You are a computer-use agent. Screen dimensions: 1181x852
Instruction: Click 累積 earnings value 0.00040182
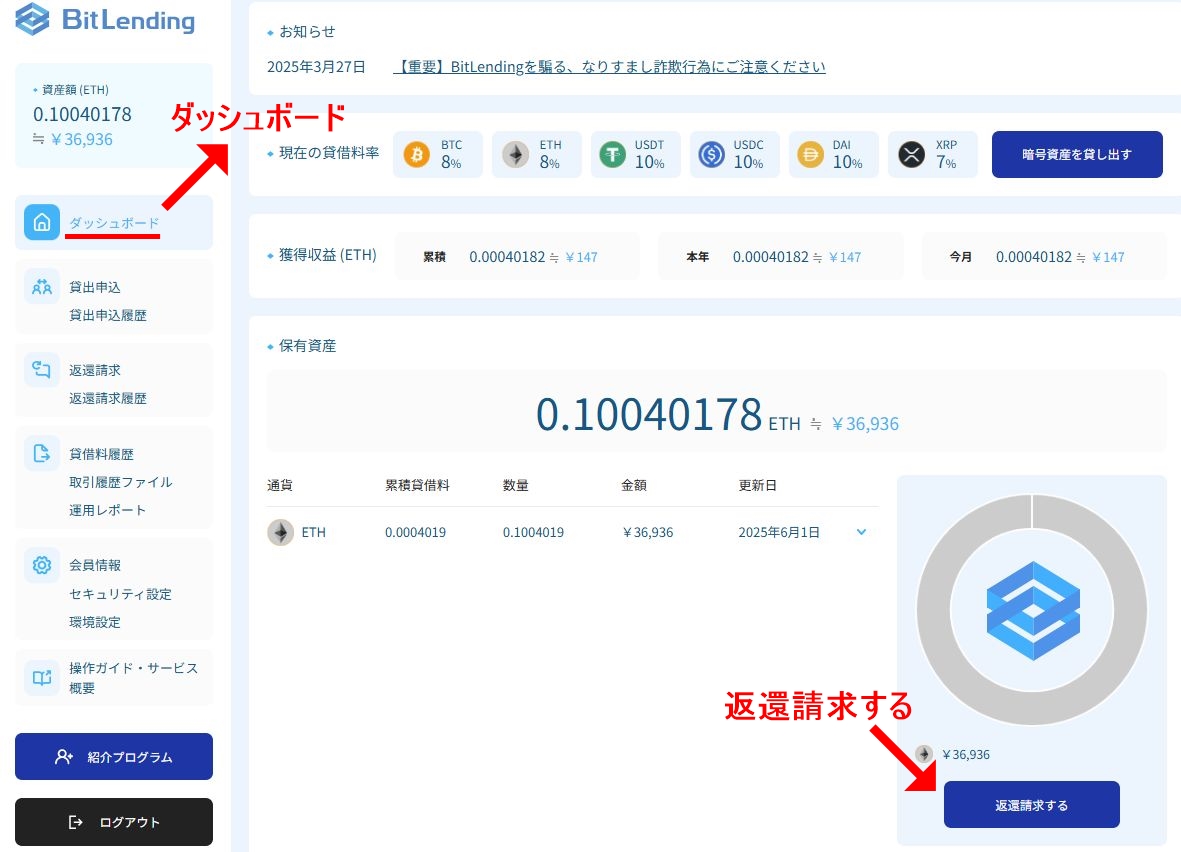click(507, 257)
